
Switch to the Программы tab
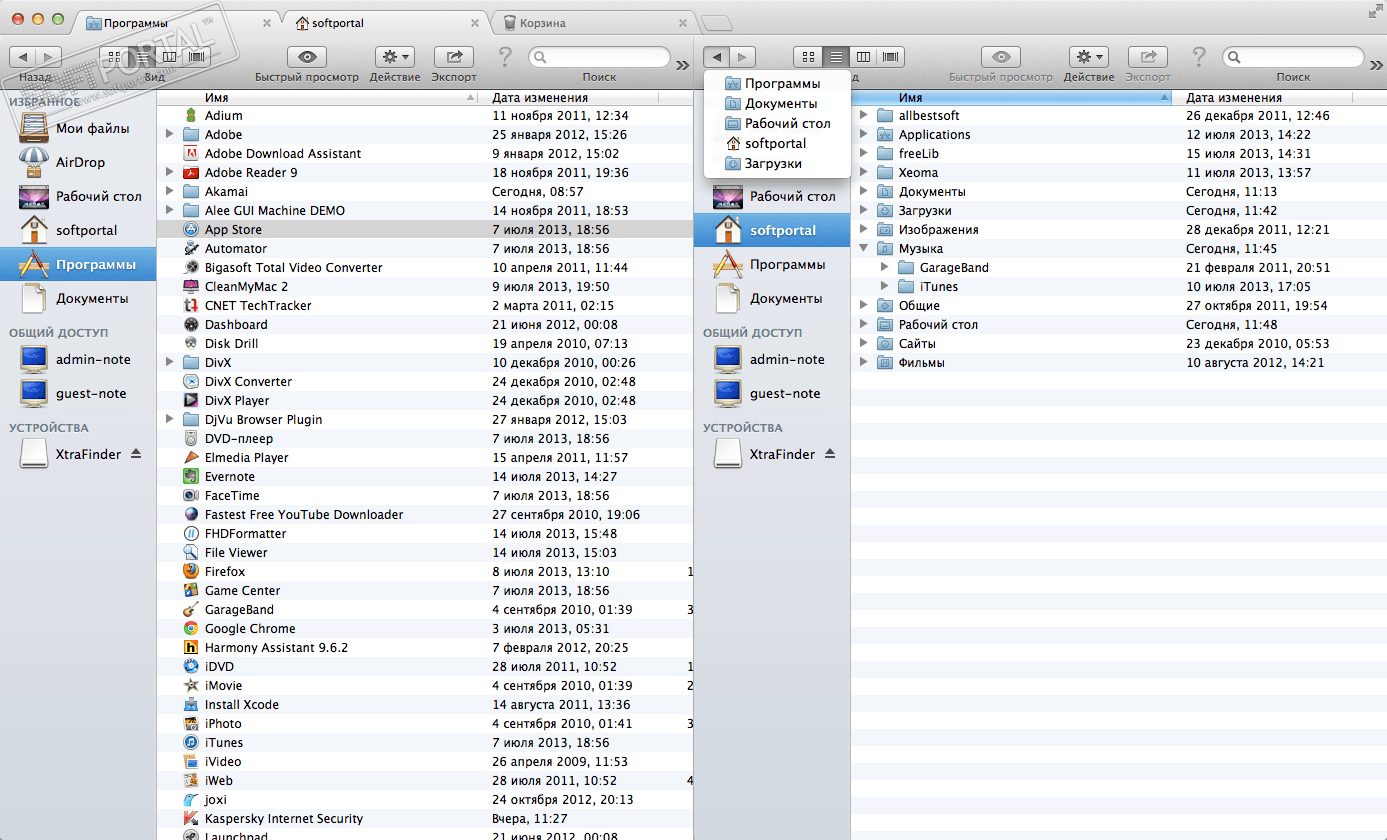[x=177, y=22]
